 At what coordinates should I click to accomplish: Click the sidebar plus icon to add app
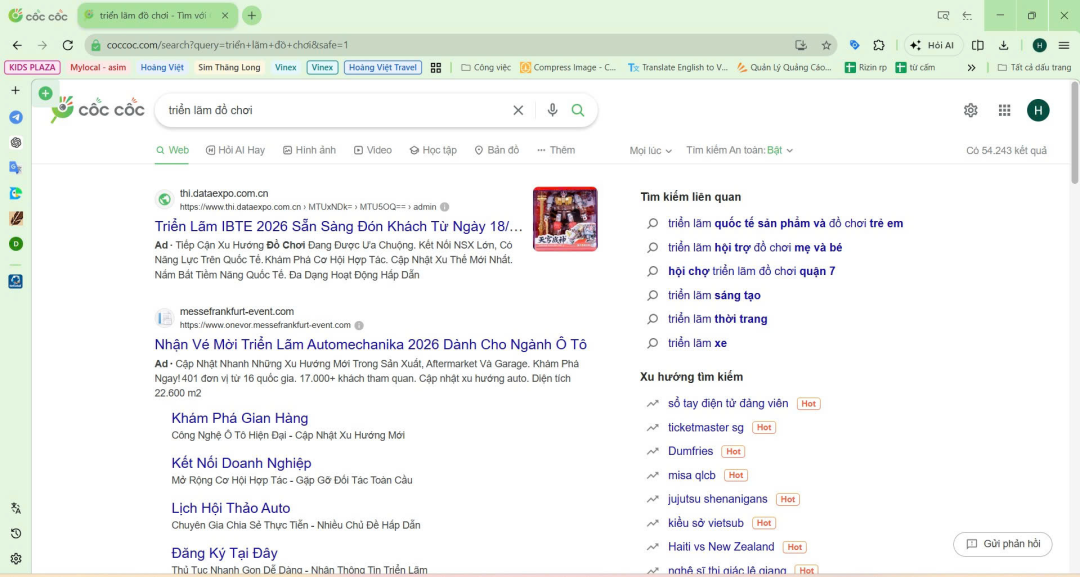[16, 90]
